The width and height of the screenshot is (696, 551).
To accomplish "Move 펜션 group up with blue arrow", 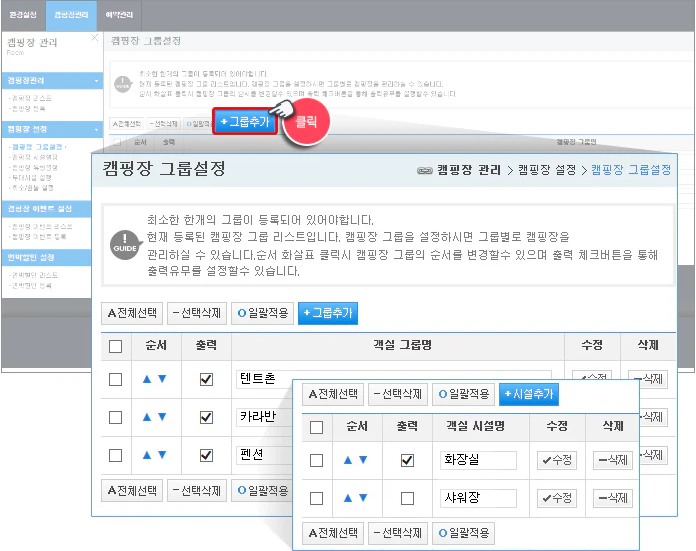I will click(147, 455).
